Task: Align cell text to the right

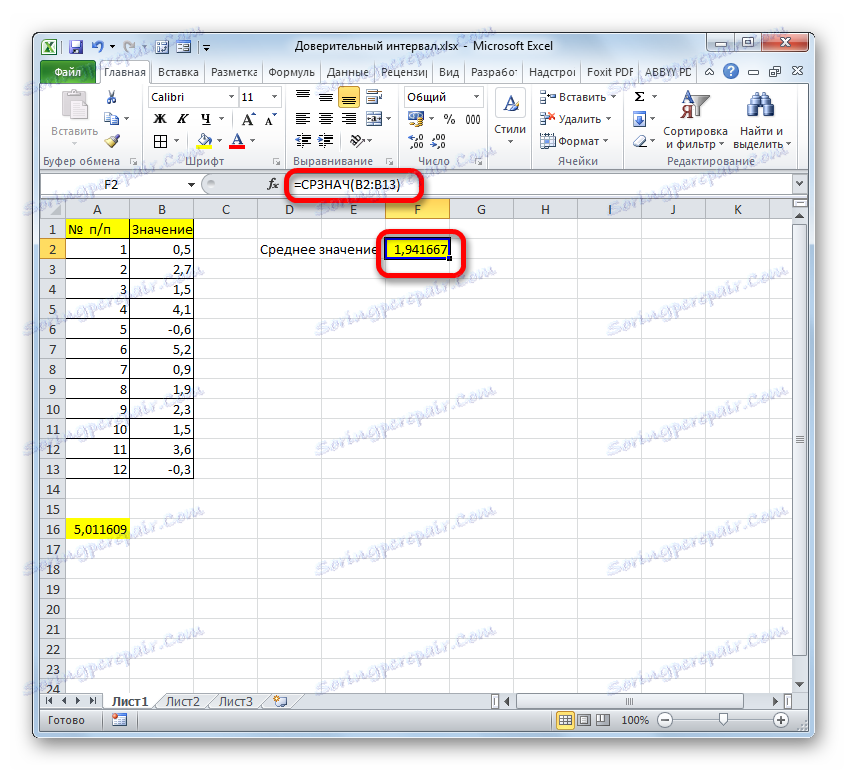Action: click(x=349, y=119)
